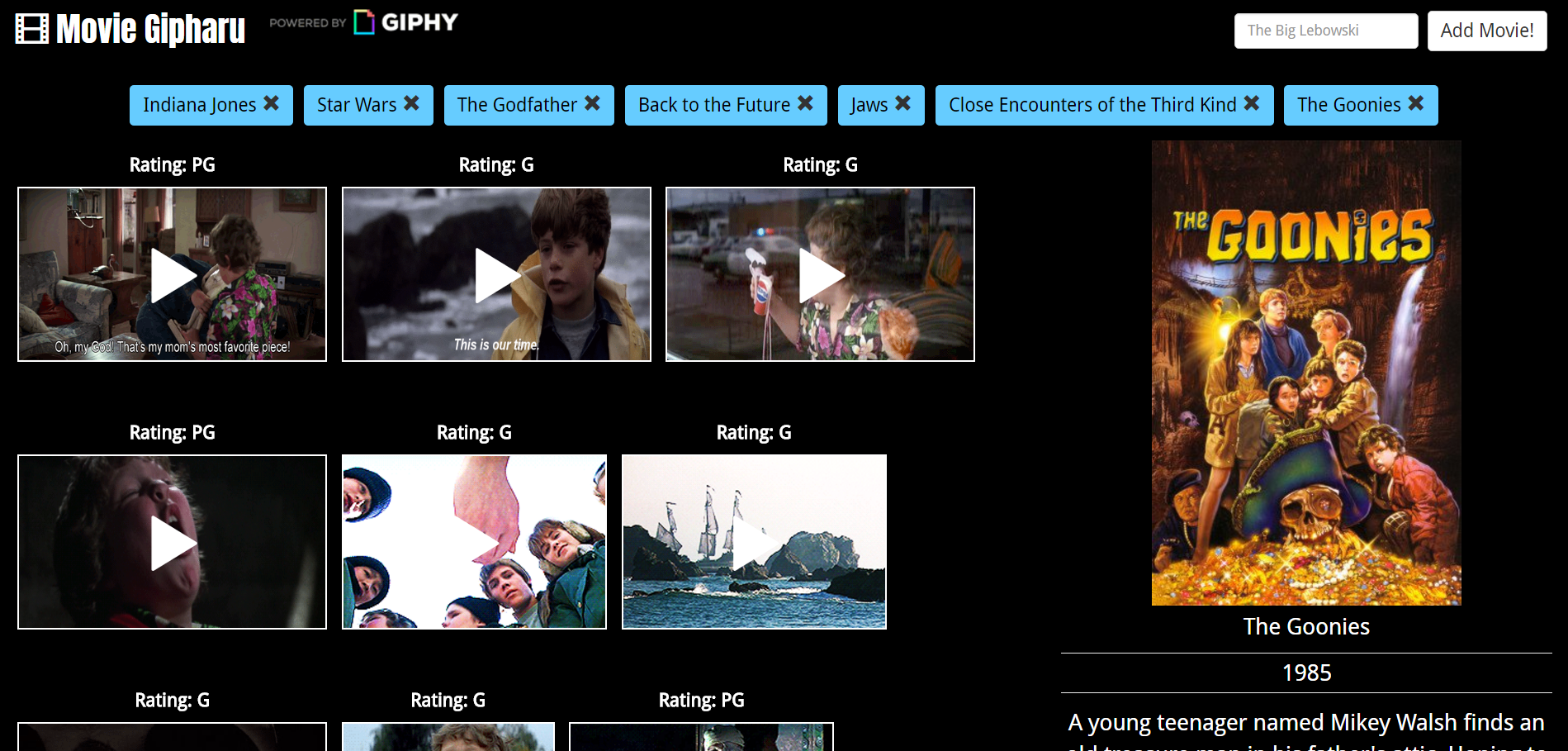Click the film strip logo icon
Viewport: 1568px width, 751px height.
click(x=32, y=29)
